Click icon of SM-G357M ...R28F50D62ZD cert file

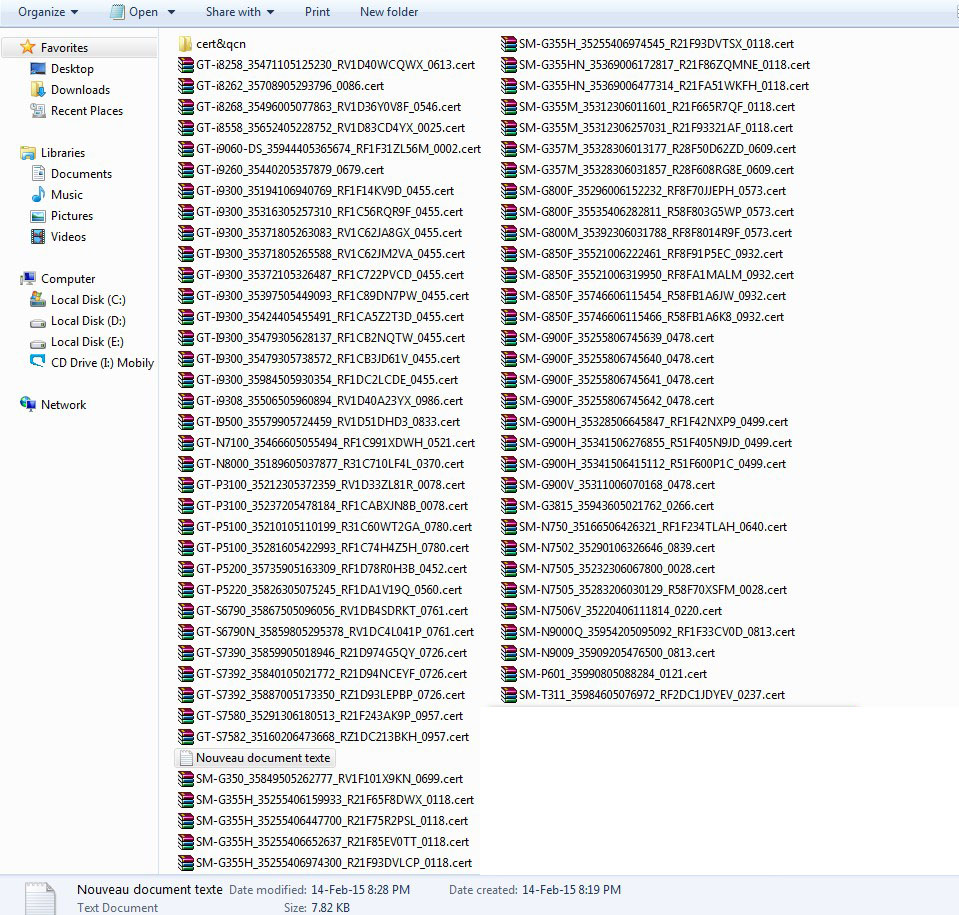pos(508,149)
